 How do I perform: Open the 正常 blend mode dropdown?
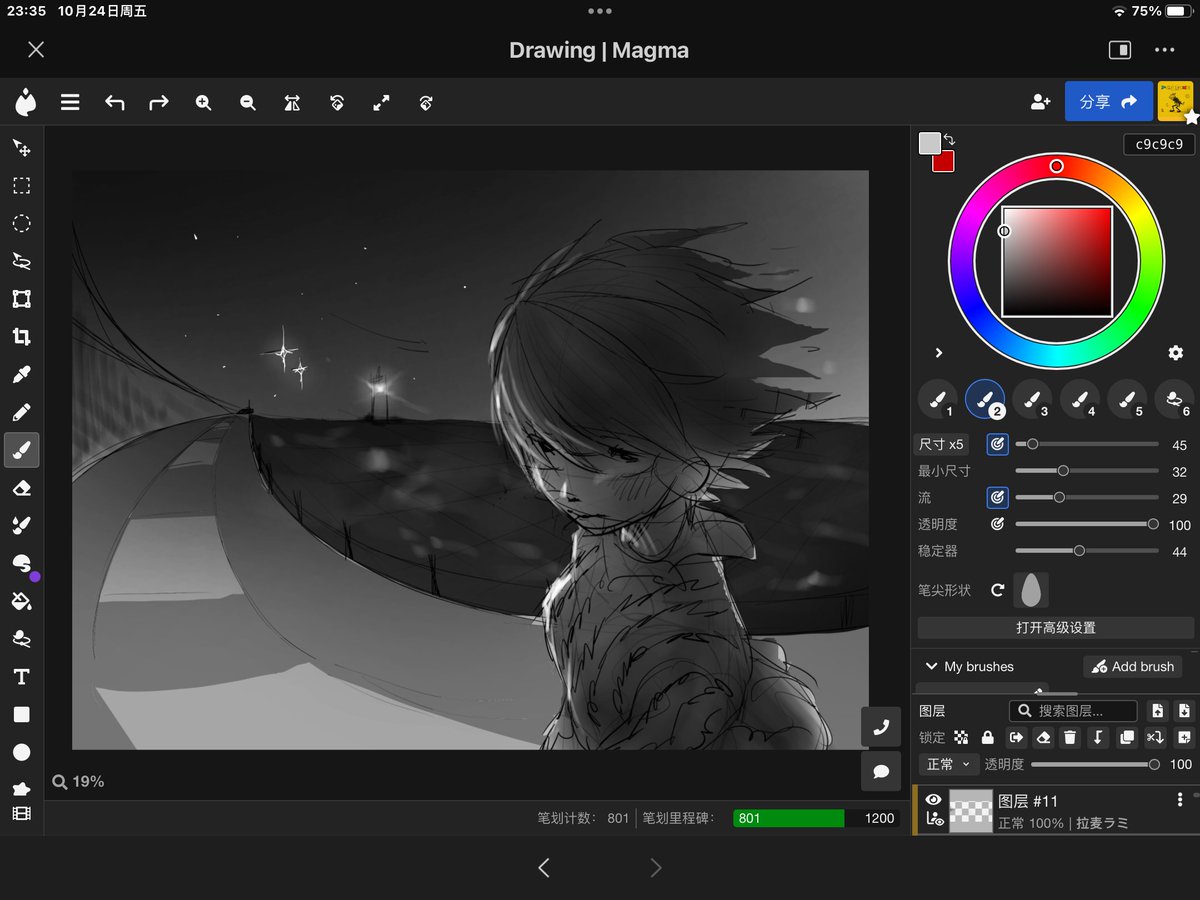coord(948,764)
